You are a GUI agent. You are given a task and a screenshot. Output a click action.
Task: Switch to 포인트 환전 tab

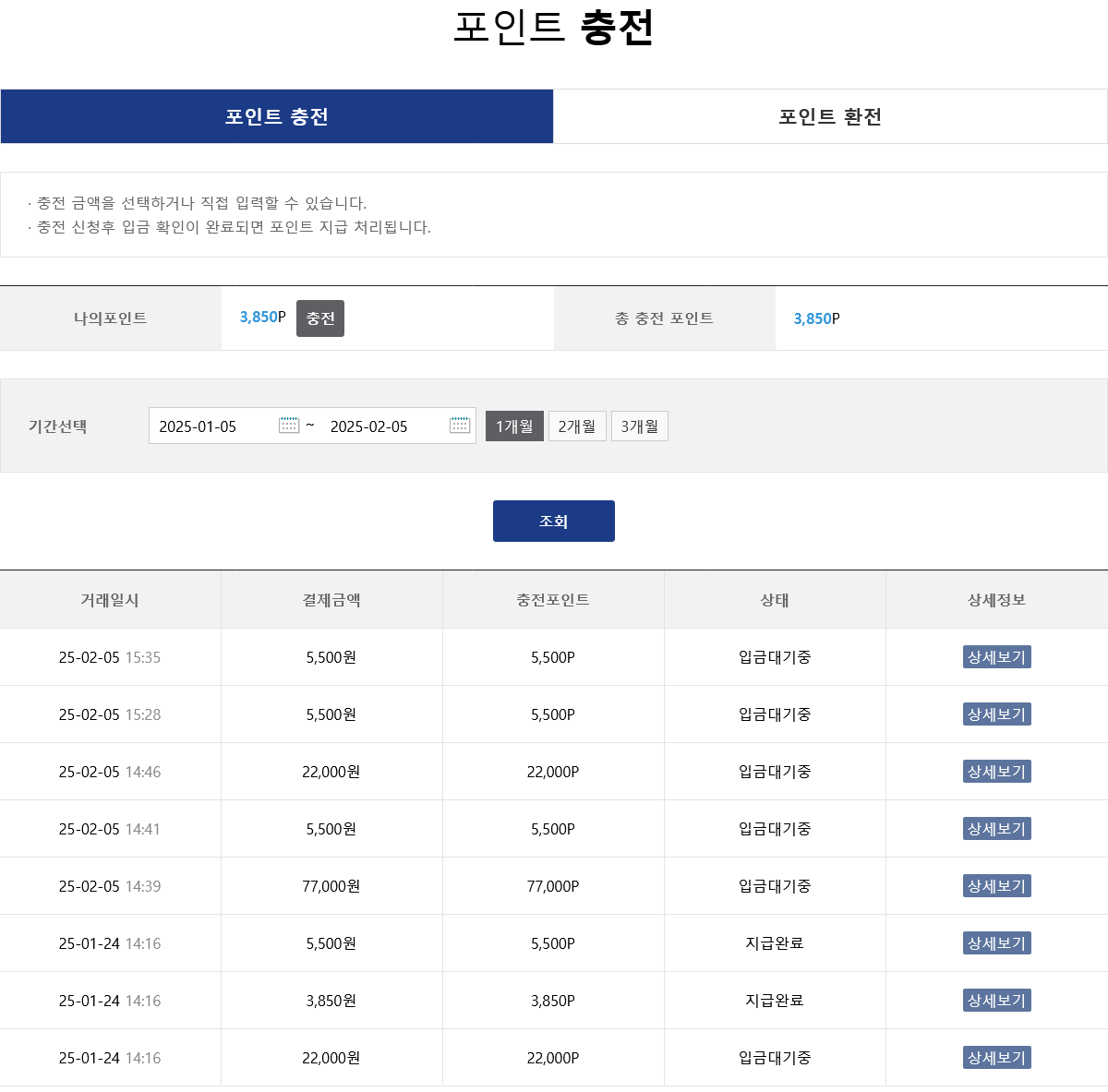click(x=830, y=116)
